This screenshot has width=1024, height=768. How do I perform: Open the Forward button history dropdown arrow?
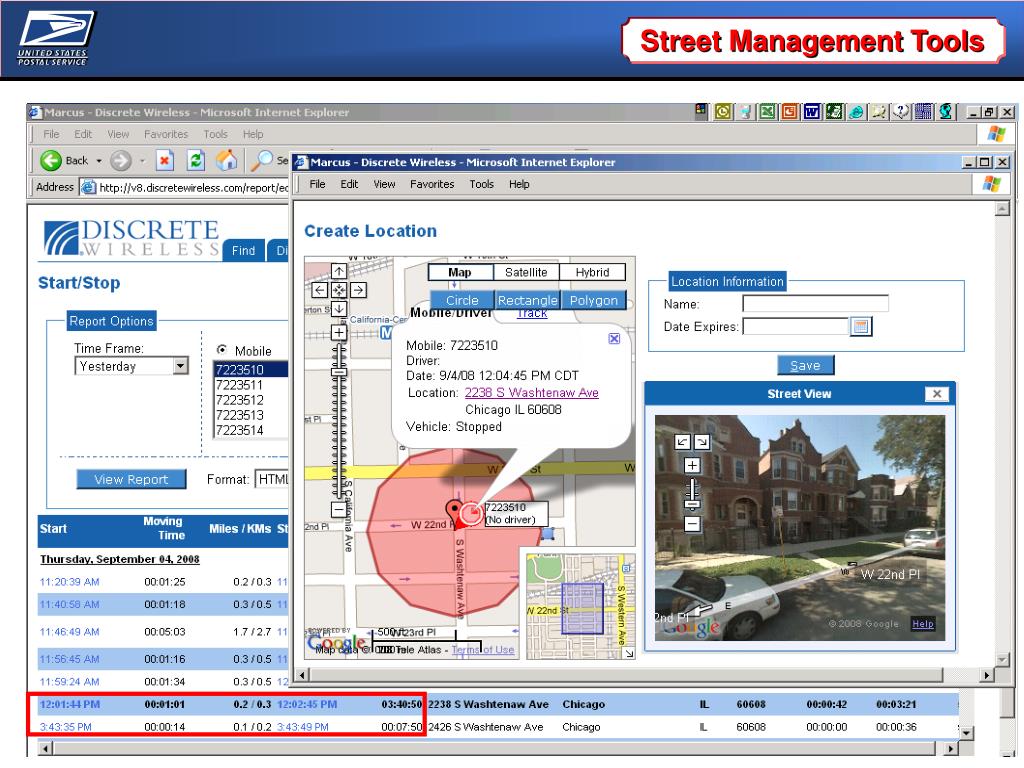tap(142, 161)
